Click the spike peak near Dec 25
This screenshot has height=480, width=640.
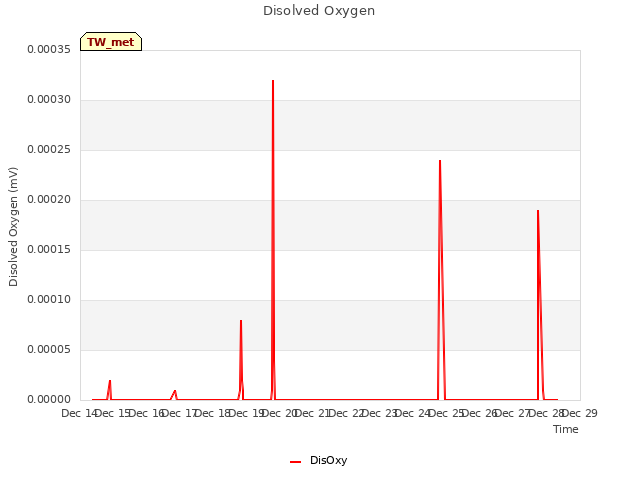coord(440,161)
